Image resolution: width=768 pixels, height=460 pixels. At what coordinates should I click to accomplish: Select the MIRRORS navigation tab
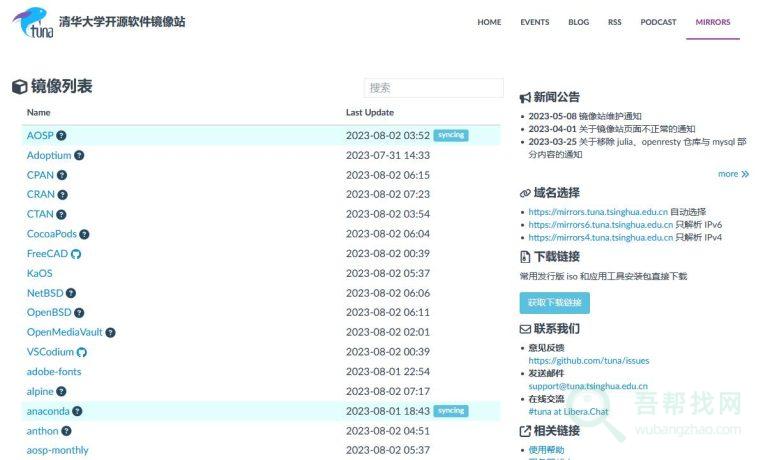coord(713,22)
